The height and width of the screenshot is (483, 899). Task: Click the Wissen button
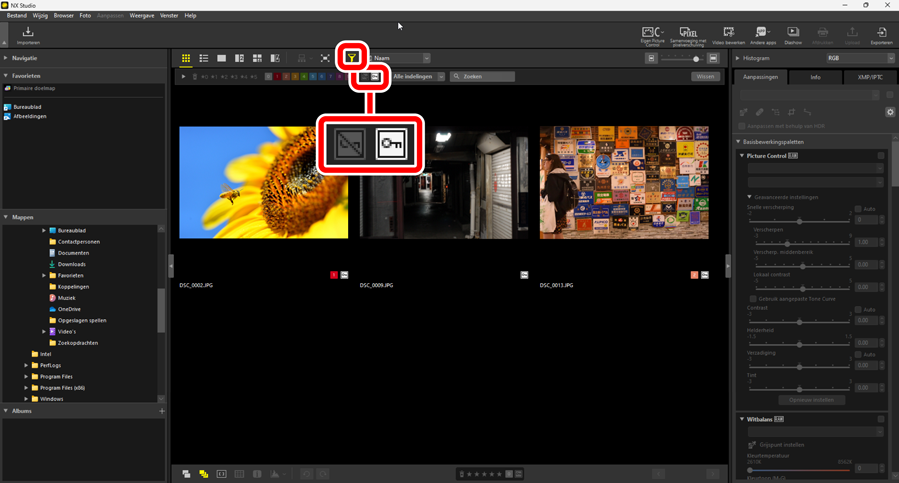click(x=705, y=76)
